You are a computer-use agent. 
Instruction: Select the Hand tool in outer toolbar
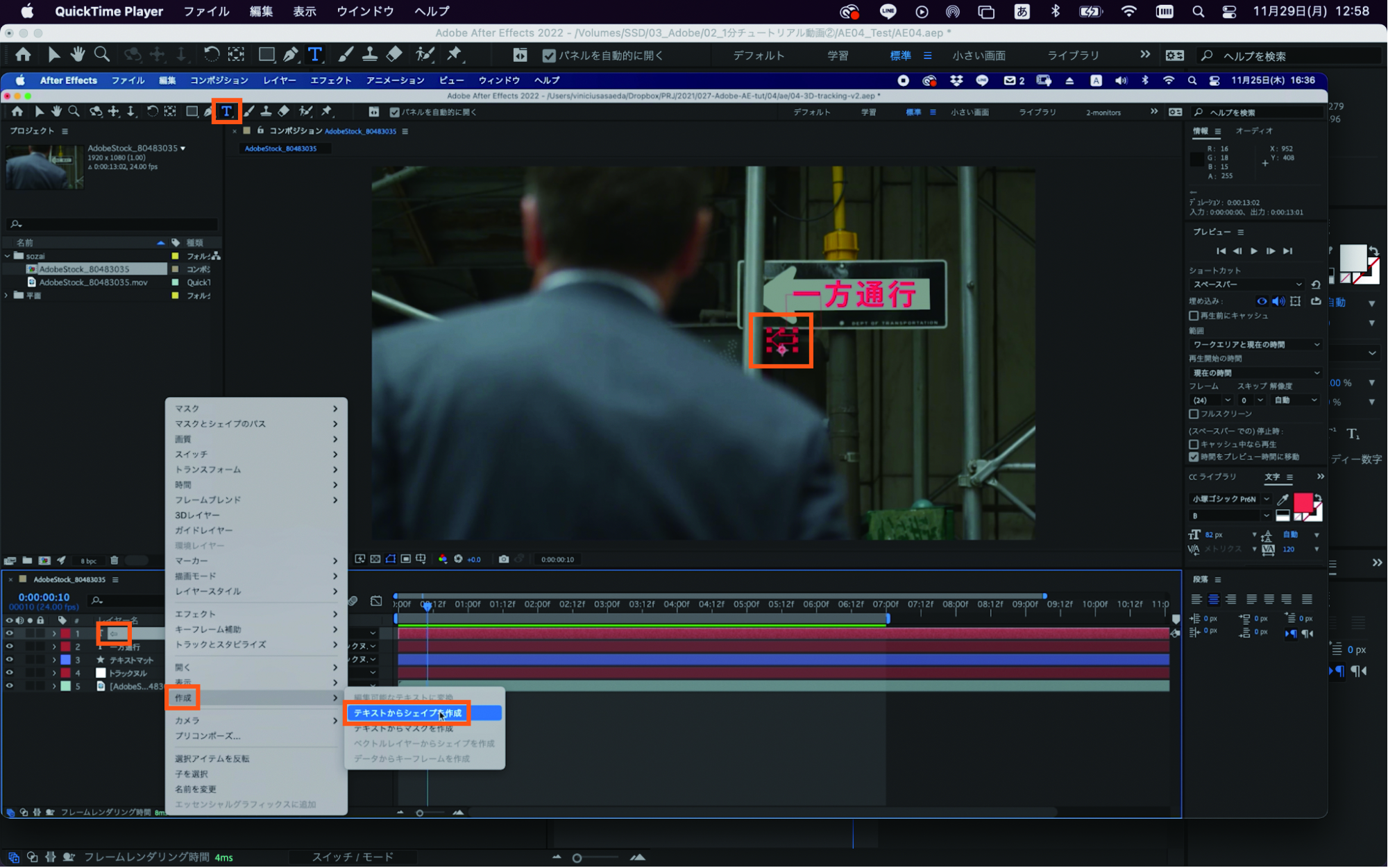tap(77, 54)
